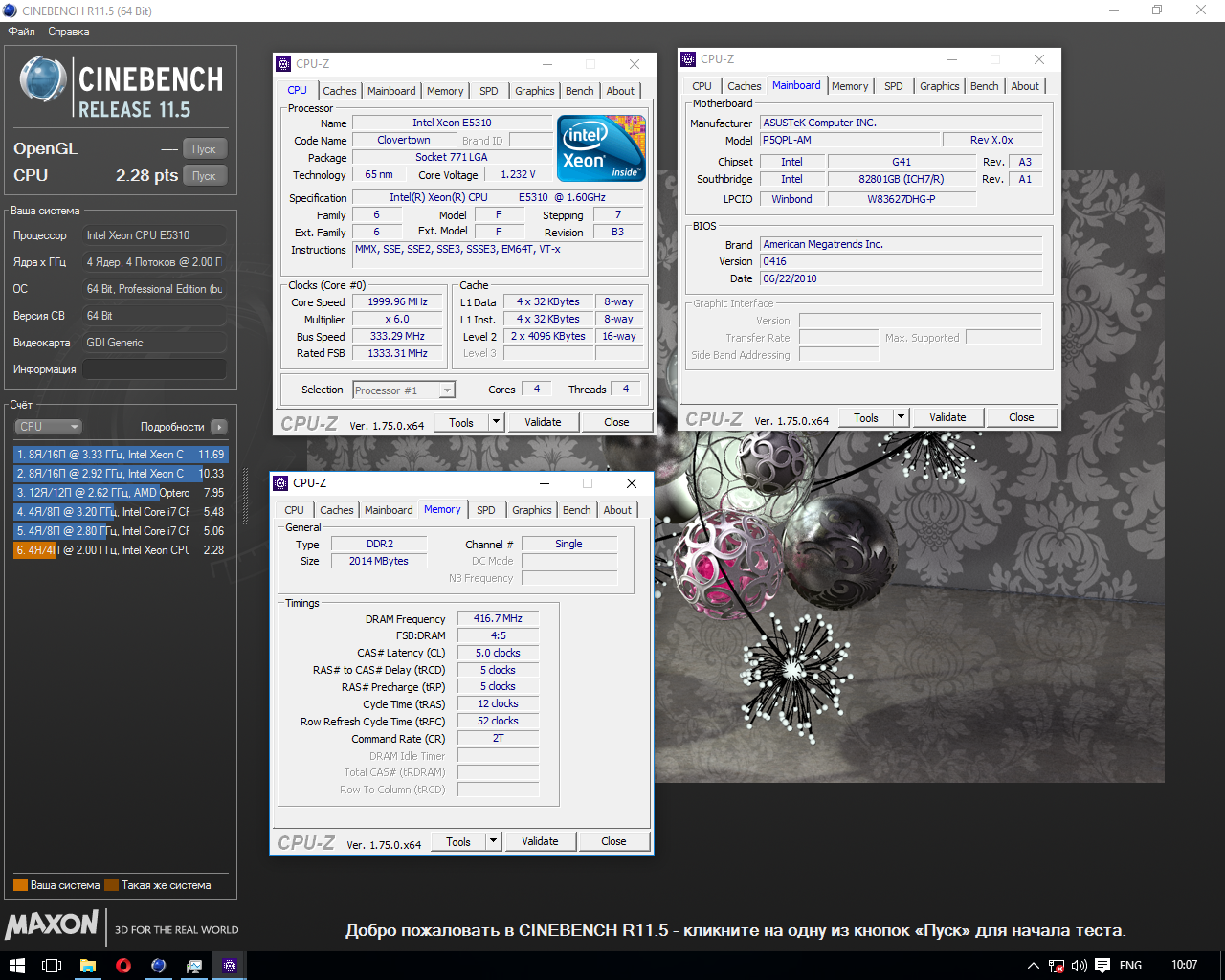
Task: Click the DRAM Frequency value 416.7 MHz
Action: pos(498,618)
